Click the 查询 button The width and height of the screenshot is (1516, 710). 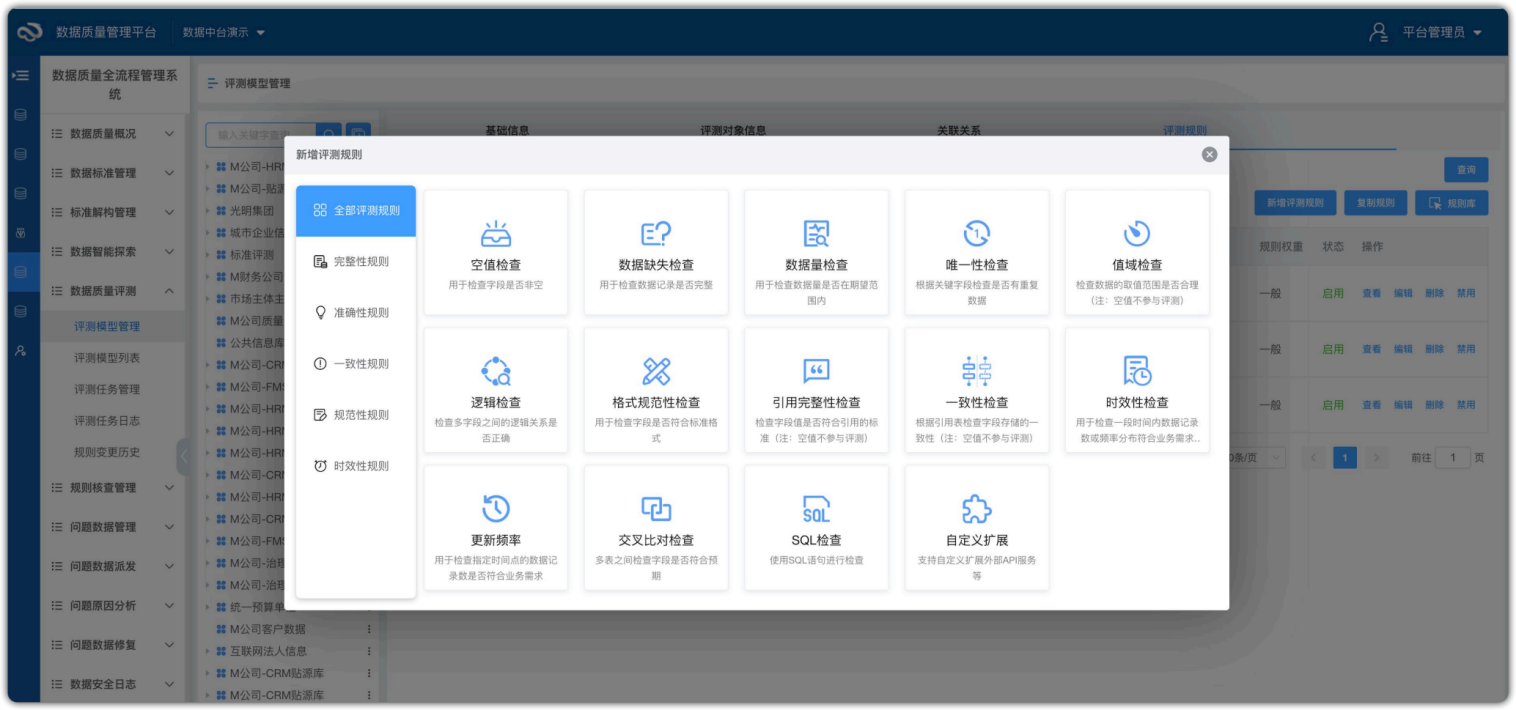(1465, 170)
